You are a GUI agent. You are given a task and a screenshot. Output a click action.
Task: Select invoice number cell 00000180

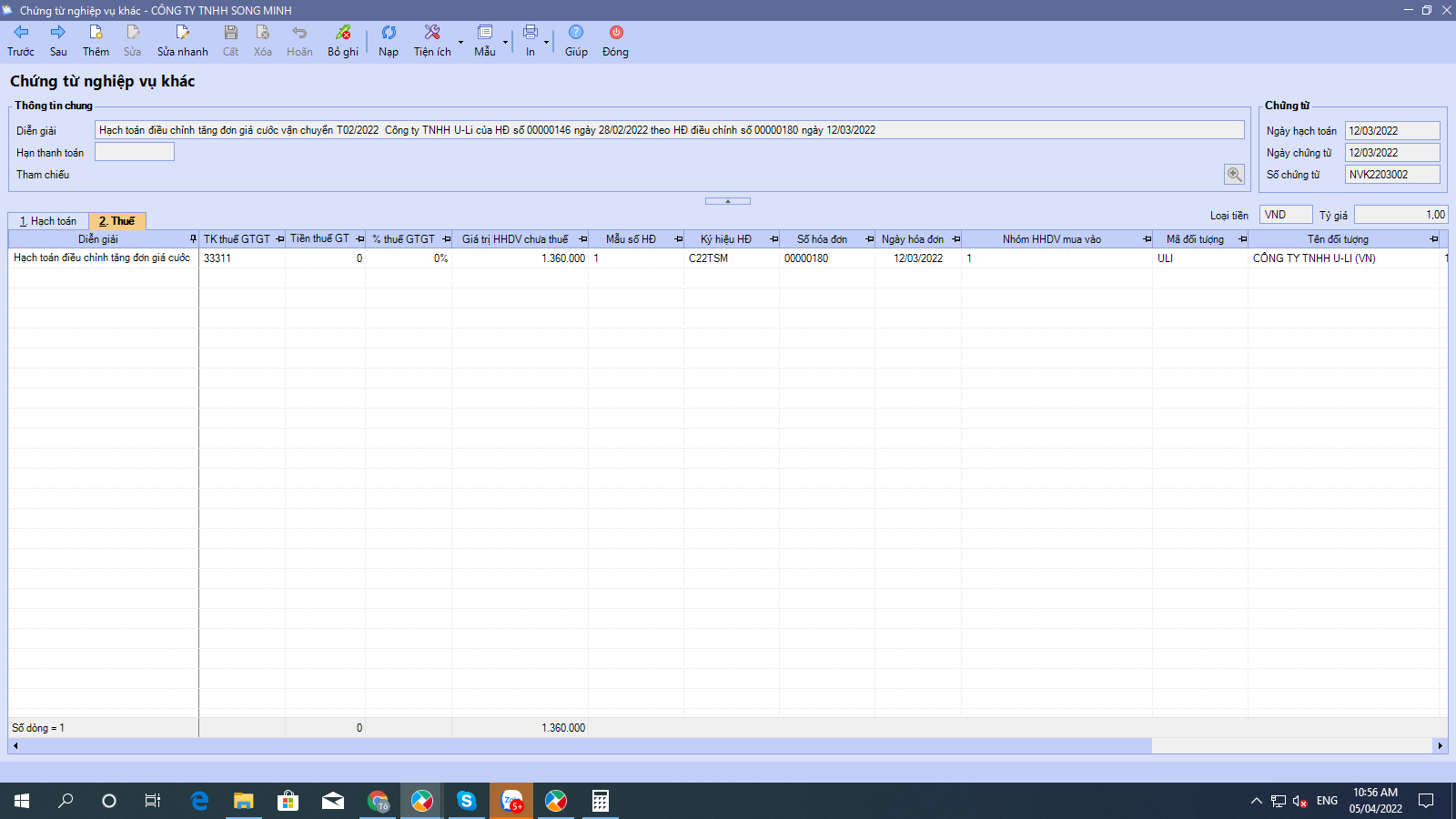pyautogui.click(x=827, y=258)
